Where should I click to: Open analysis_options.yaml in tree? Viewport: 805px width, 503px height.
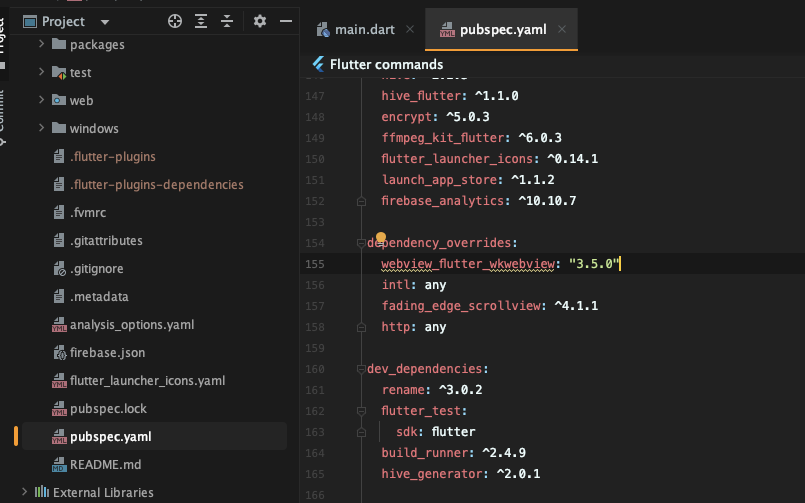click(x=132, y=324)
